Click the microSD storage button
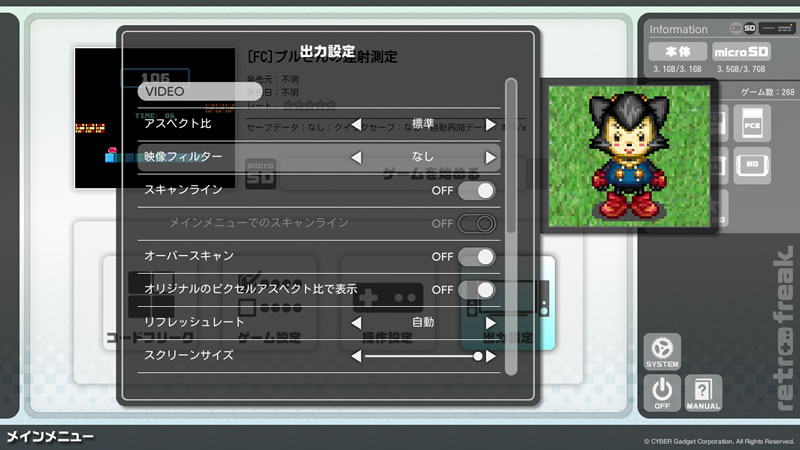 [740, 52]
